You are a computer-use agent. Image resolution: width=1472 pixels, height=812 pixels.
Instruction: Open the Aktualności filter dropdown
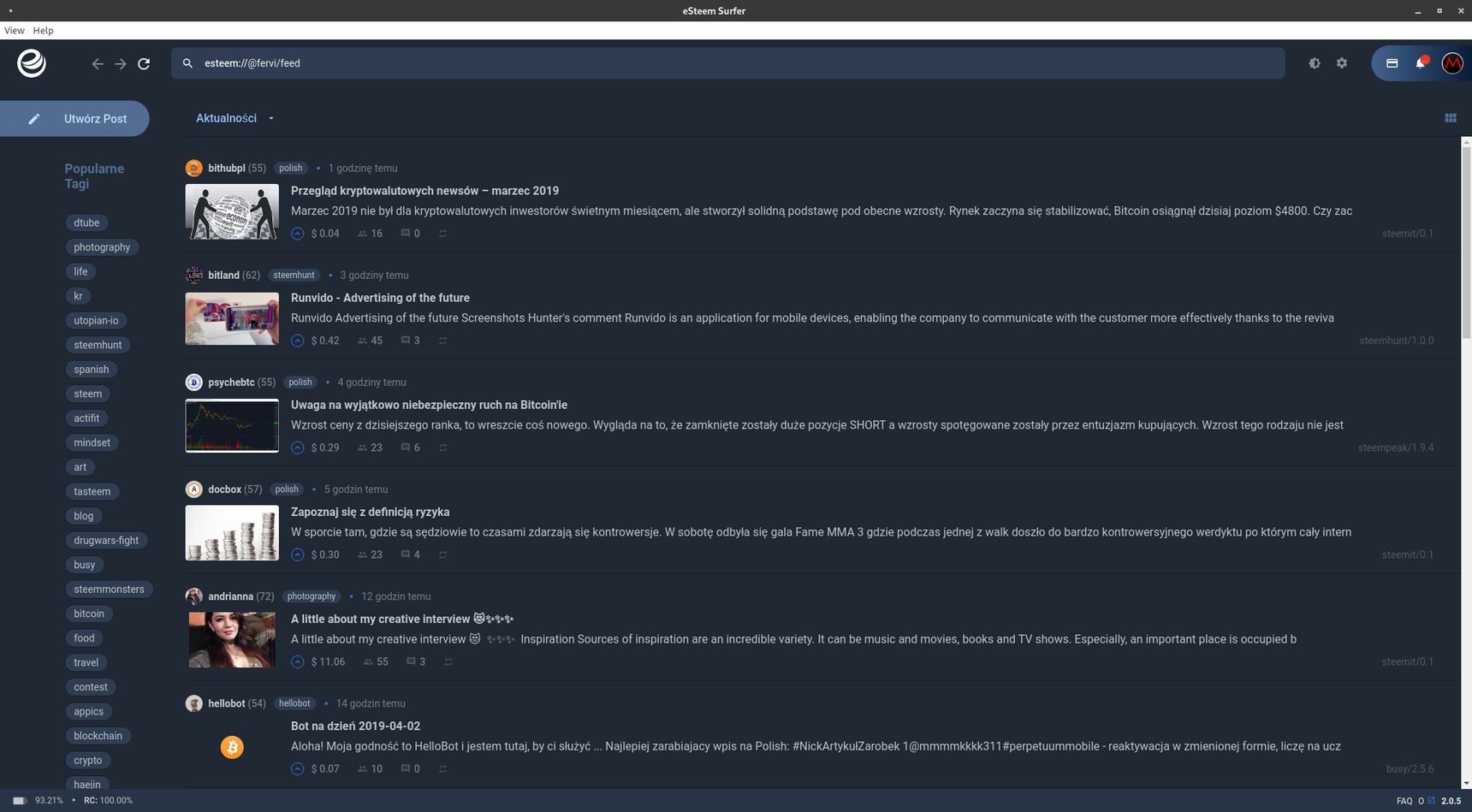(234, 118)
